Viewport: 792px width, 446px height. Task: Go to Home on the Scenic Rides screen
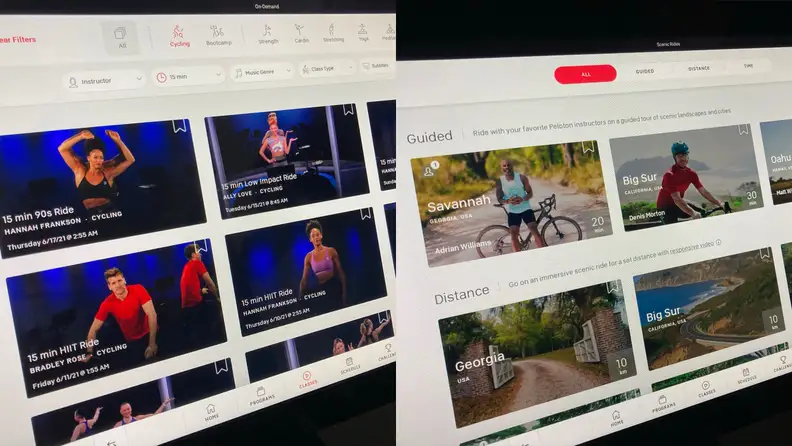[616, 419]
